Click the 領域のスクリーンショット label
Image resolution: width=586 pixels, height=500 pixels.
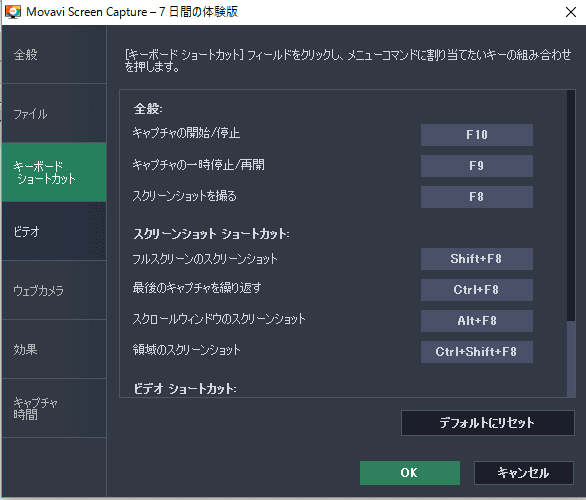coord(186,350)
